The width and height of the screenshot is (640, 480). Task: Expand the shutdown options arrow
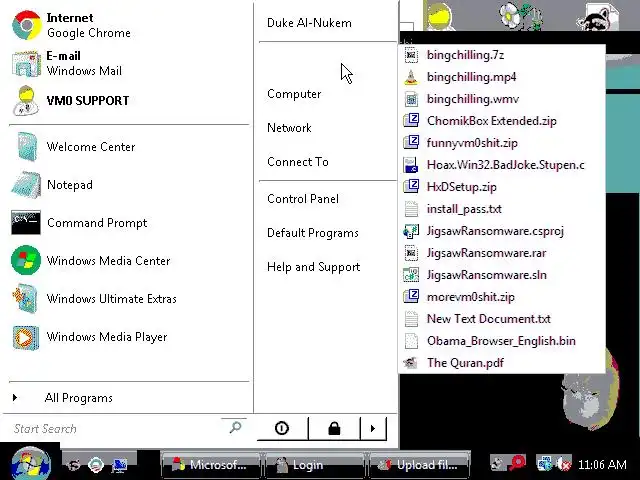pyautogui.click(x=373, y=428)
